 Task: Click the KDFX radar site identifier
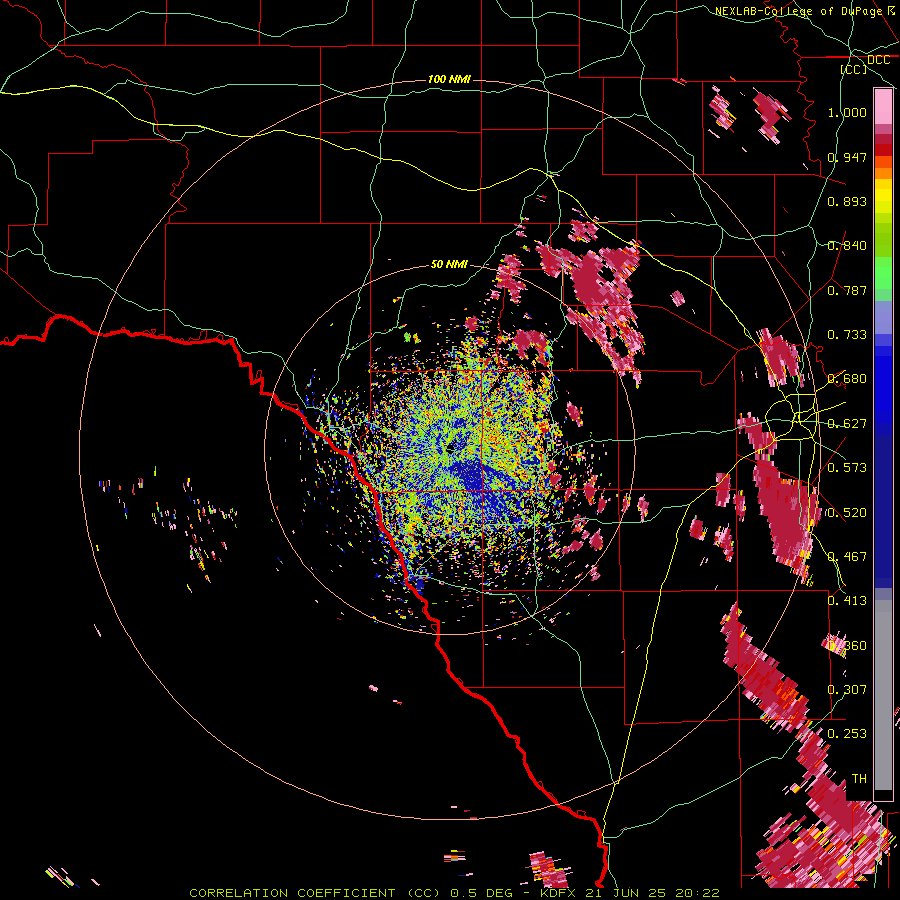coord(560,893)
